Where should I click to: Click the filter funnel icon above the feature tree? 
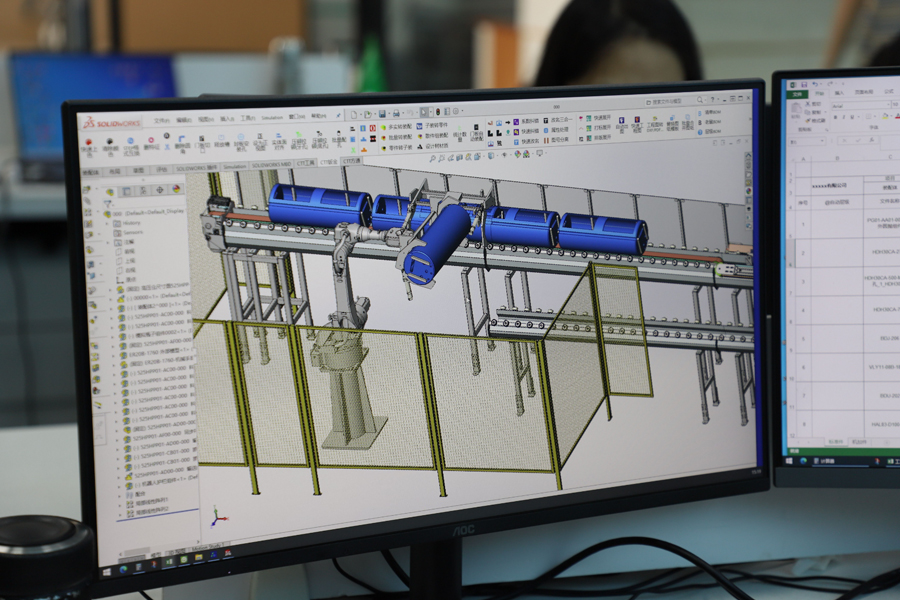click(x=108, y=204)
